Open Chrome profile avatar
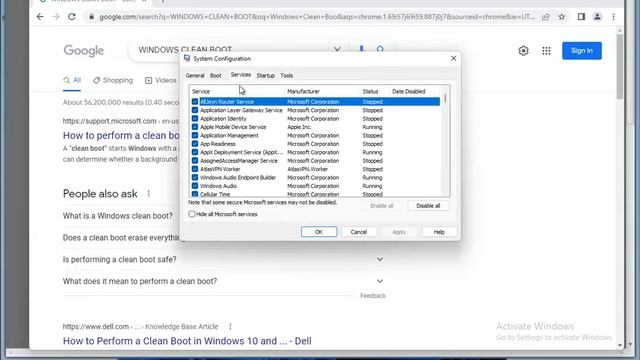Image resolution: width=640 pixels, height=360 pixels. 597,17
